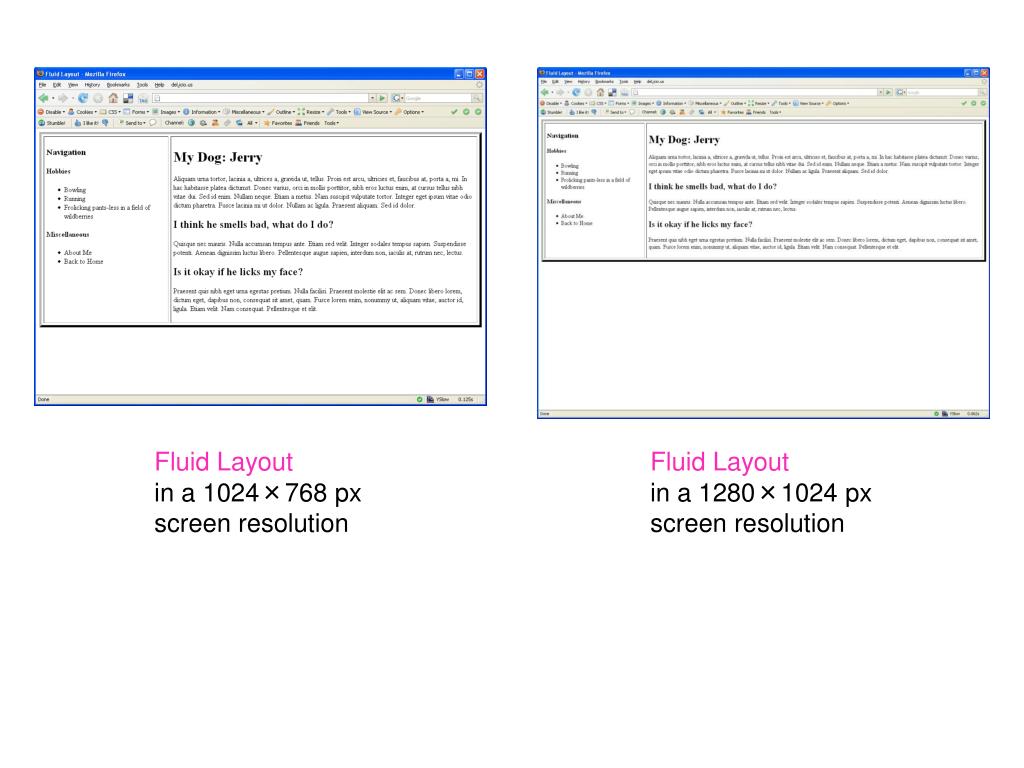Open the Cookies dropdown in the left window
The width and height of the screenshot is (1024, 768).
tap(82, 112)
